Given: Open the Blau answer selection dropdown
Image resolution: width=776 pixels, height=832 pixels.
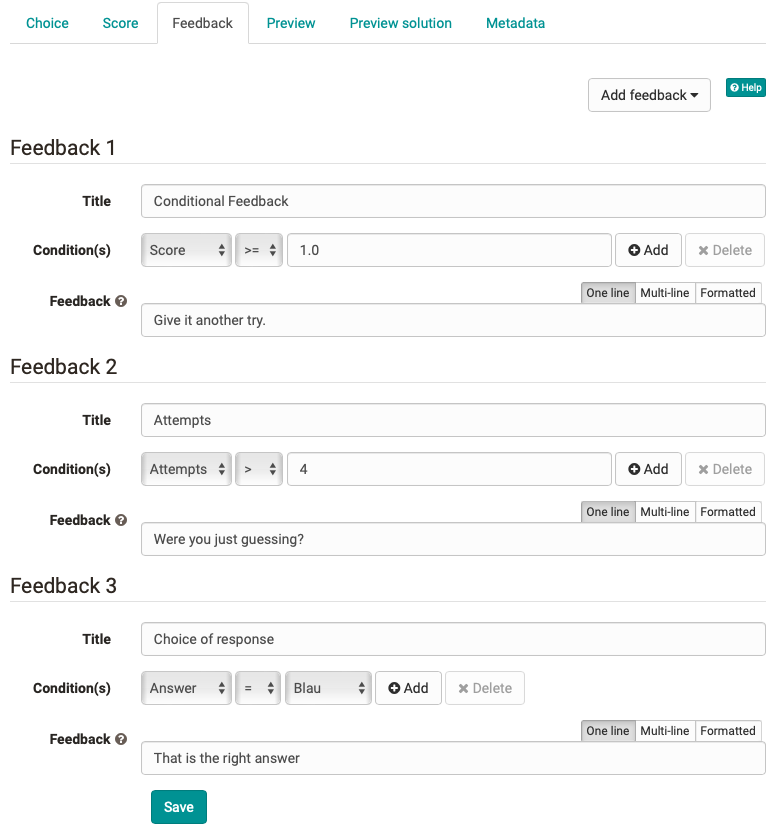Looking at the screenshot, I should 328,688.
